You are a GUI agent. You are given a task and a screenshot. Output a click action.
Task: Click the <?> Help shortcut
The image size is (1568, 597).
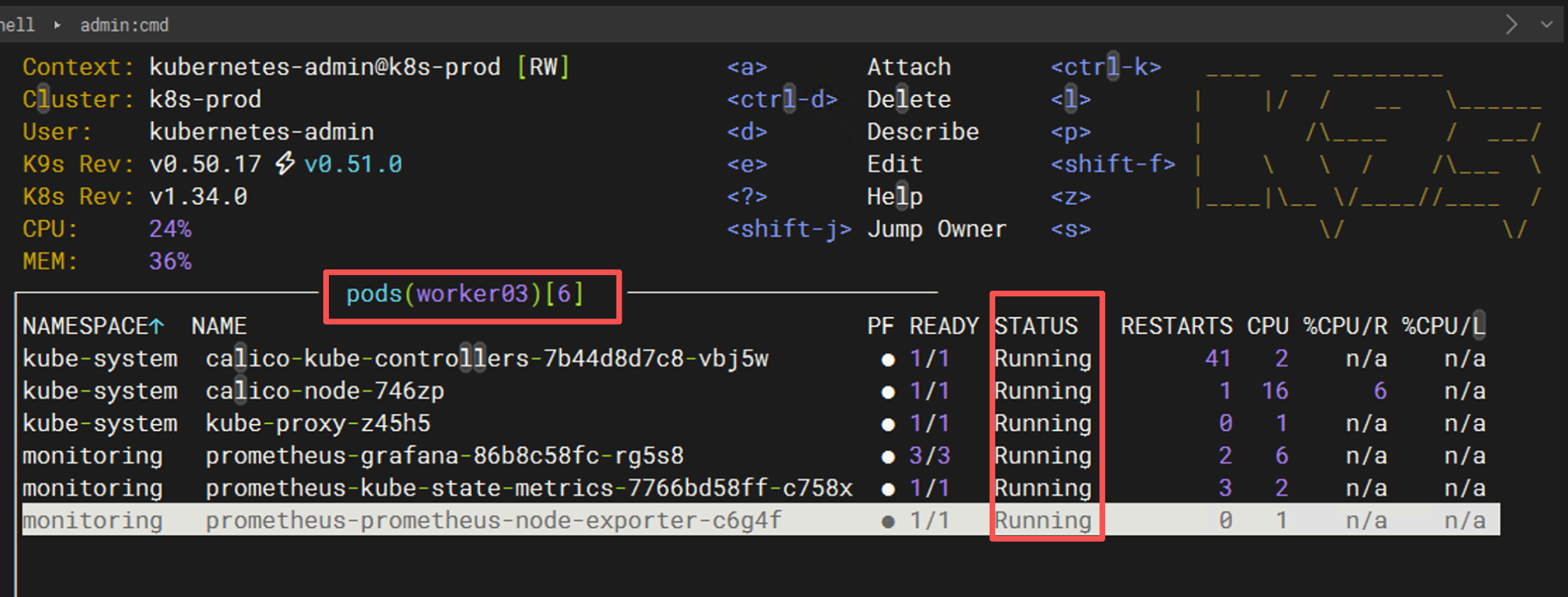point(824,196)
